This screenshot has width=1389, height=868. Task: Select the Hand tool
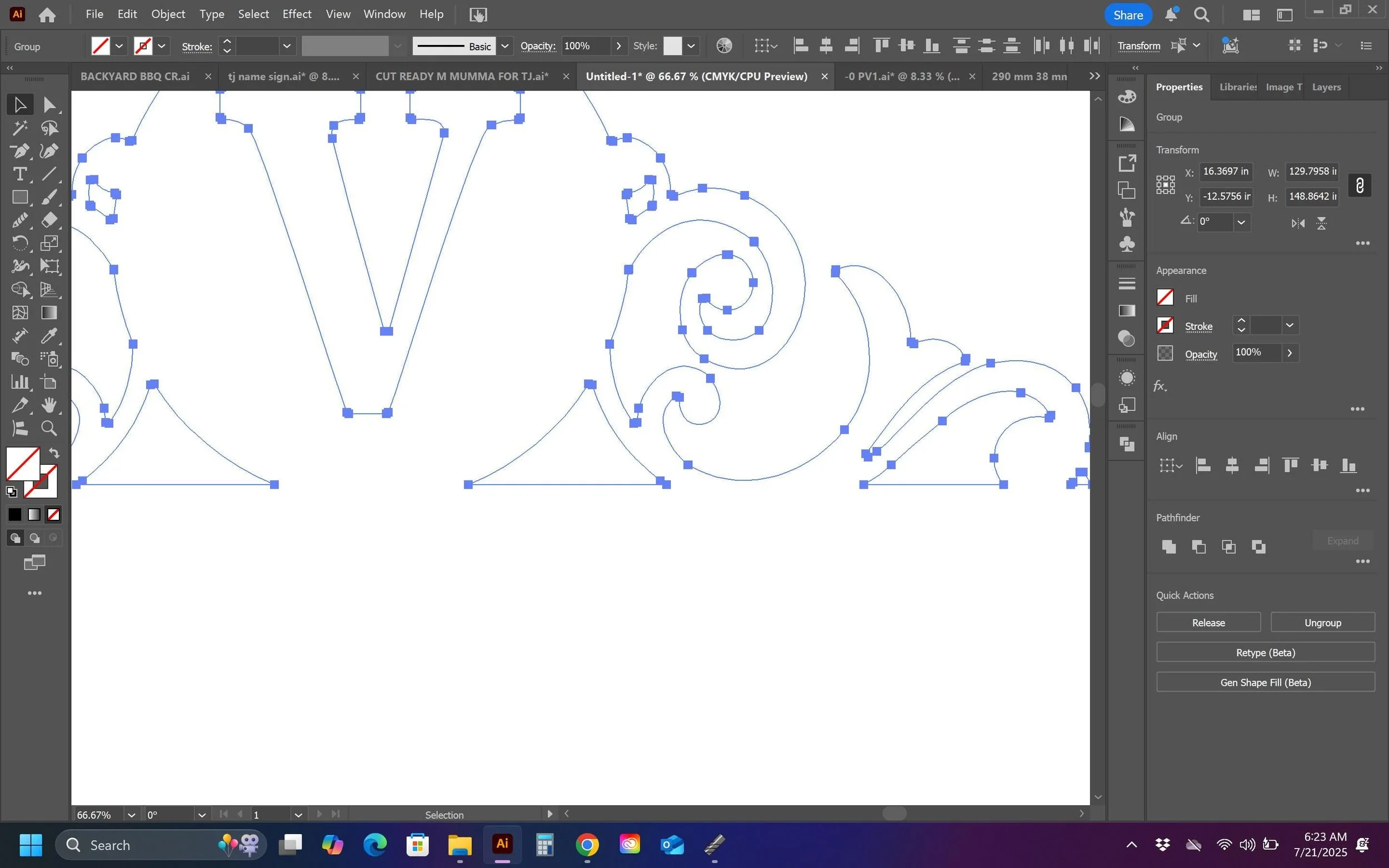[49, 405]
